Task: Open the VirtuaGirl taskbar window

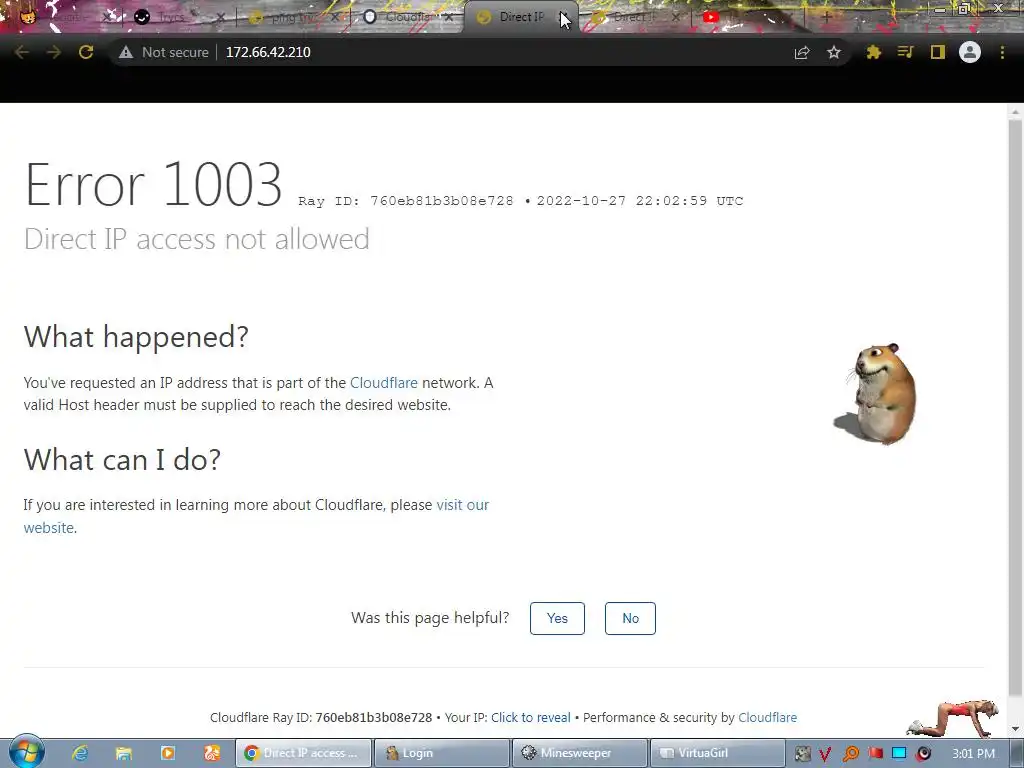Action: click(718, 753)
